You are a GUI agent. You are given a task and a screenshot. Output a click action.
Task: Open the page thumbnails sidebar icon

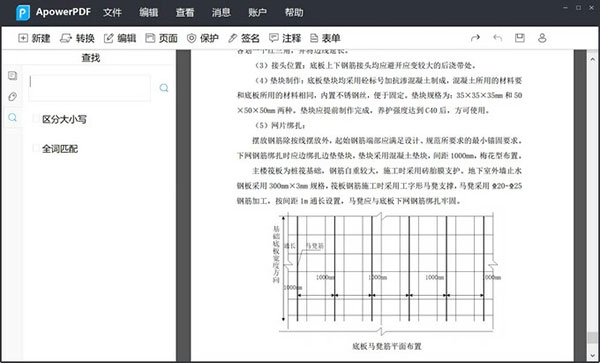tap(13, 75)
